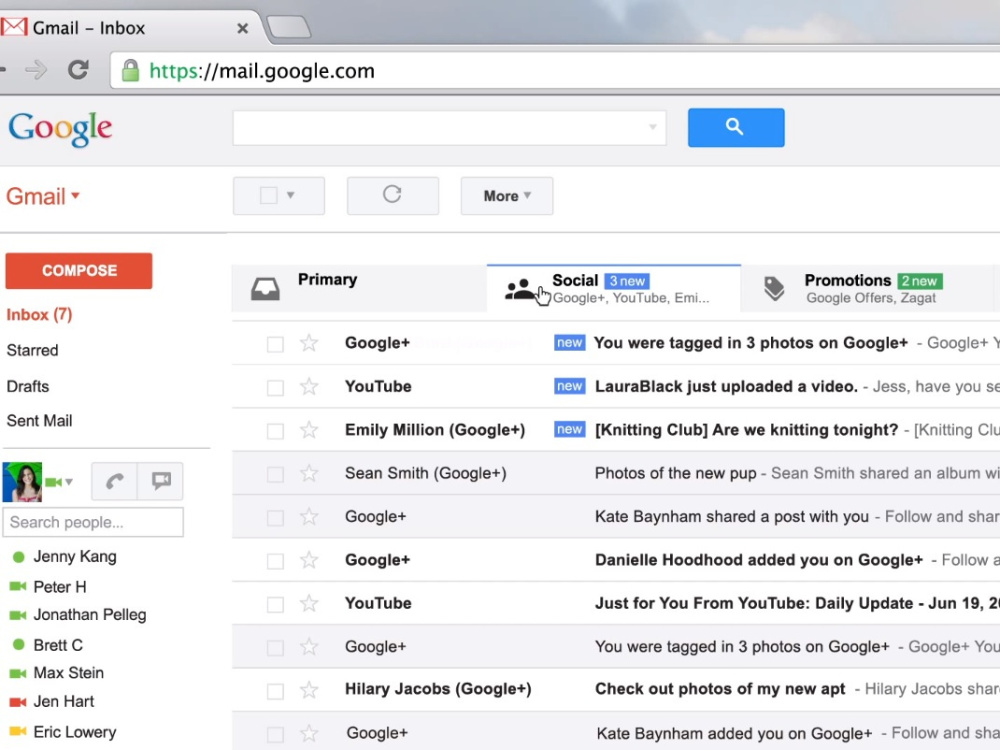Toggle the select-all checkbox in toolbar
Screen dimensions: 1000x750
tap(268, 195)
